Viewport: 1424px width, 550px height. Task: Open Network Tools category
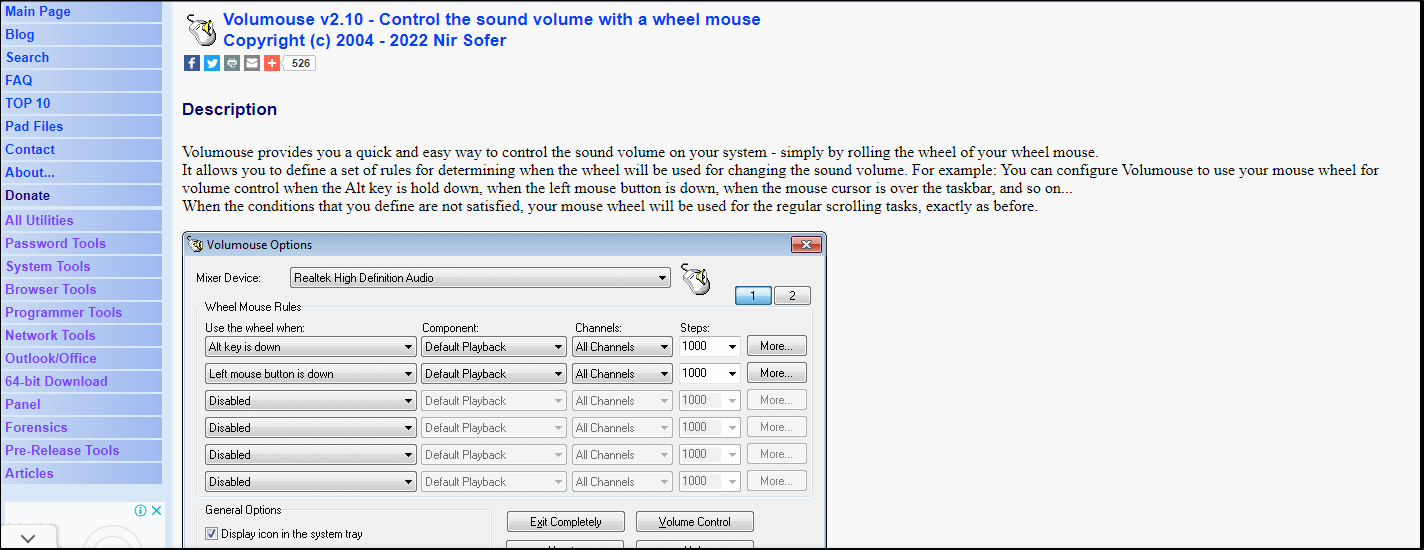51,335
